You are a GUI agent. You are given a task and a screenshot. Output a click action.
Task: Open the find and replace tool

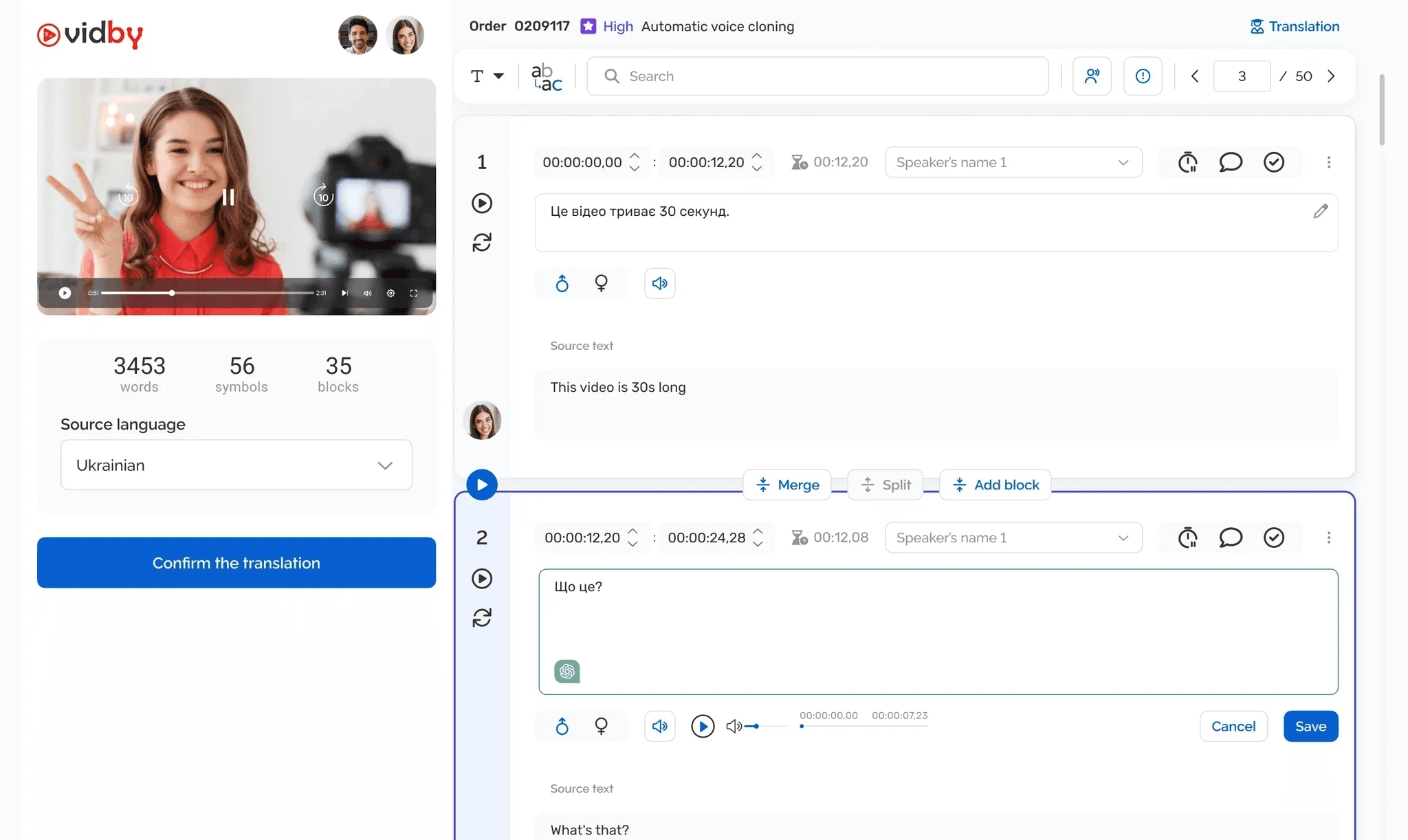pyautogui.click(x=547, y=76)
